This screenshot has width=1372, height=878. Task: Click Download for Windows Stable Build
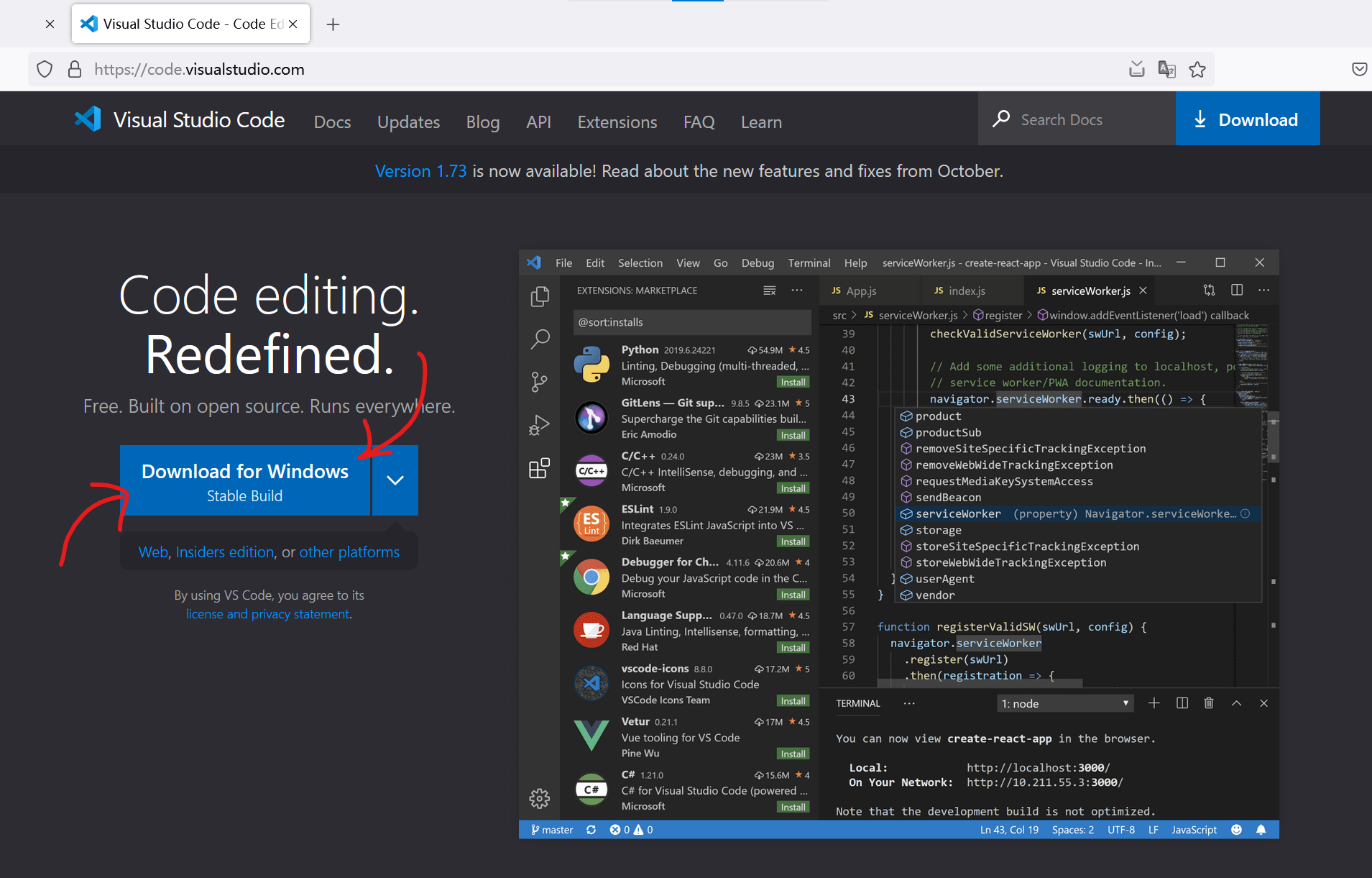click(245, 481)
